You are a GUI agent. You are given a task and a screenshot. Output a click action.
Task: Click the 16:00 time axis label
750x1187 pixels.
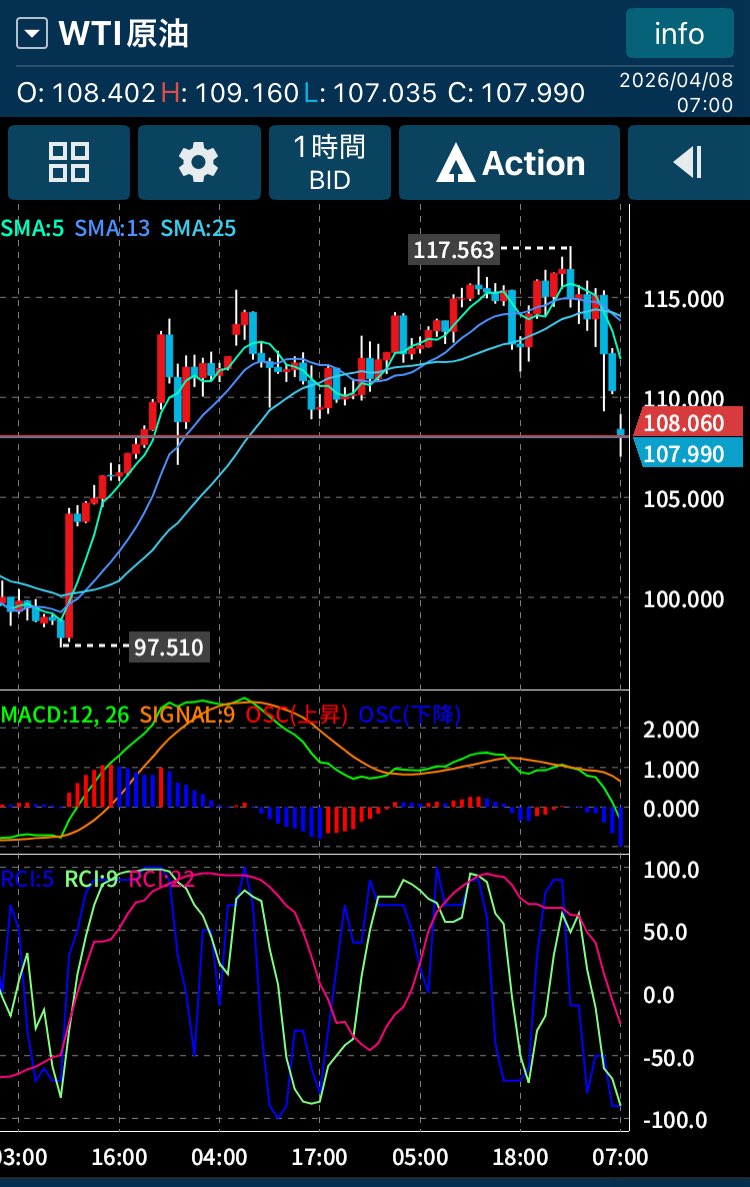click(119, 1157)
